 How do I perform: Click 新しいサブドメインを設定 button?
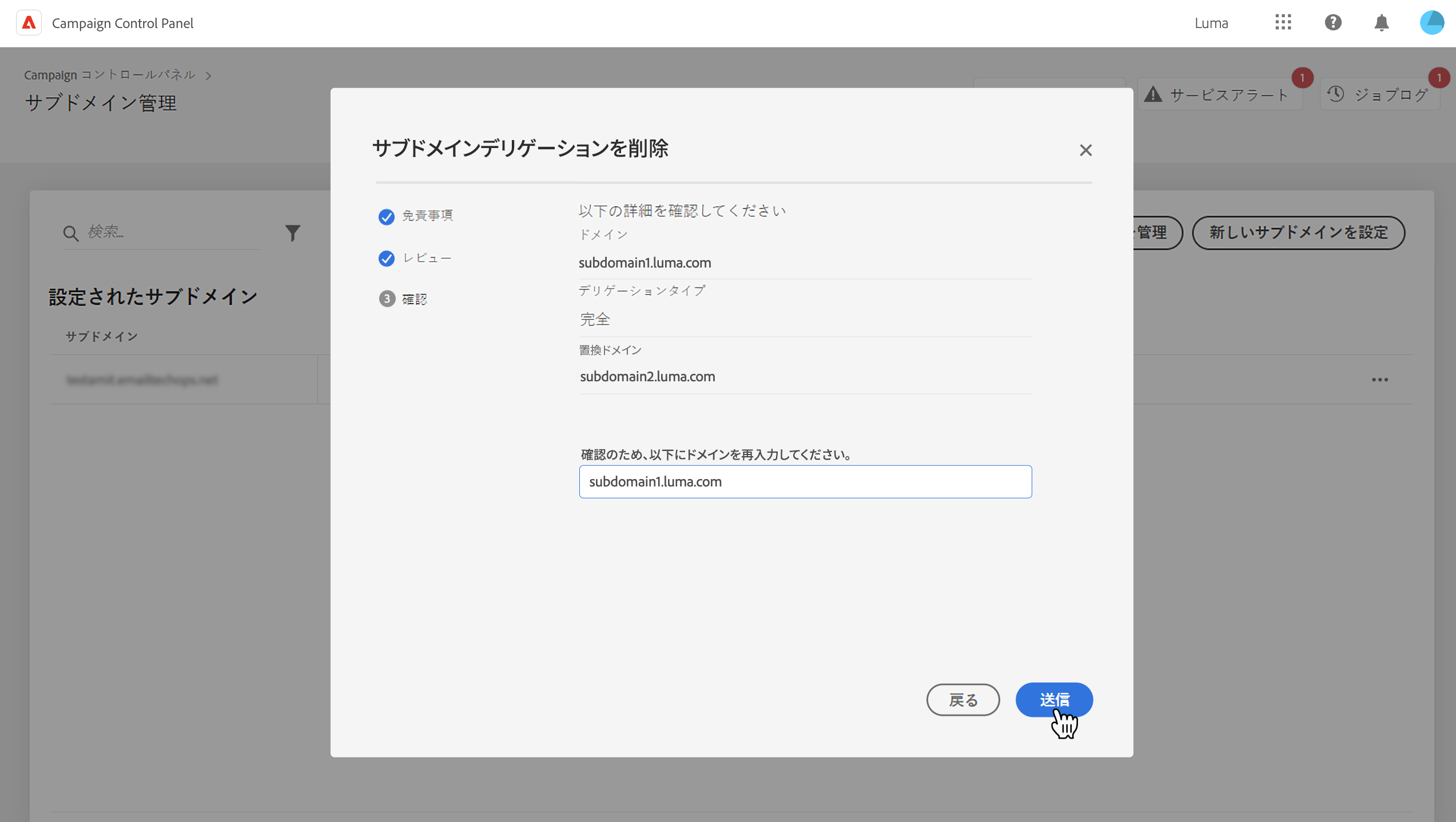1298,233
